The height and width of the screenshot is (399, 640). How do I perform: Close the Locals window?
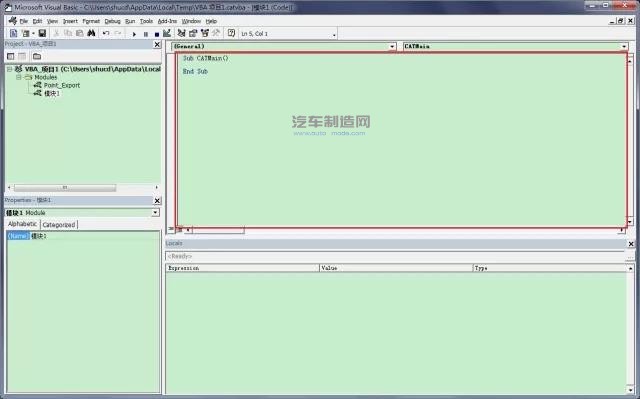point(631,244)
